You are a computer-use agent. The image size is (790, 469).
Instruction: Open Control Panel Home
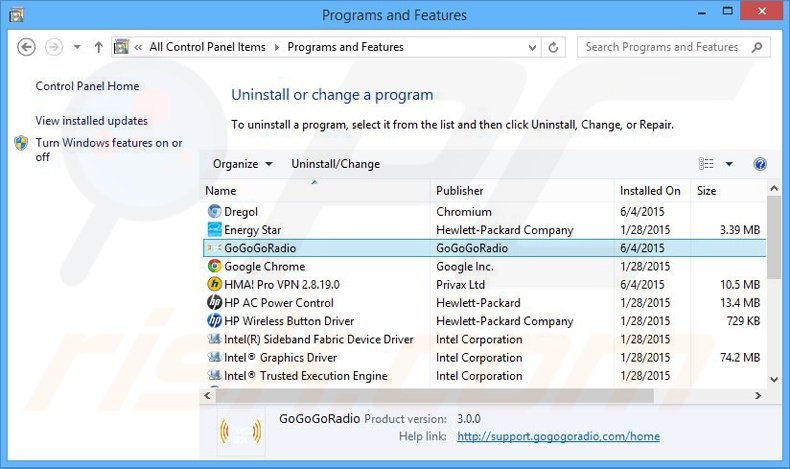point(87,86)
